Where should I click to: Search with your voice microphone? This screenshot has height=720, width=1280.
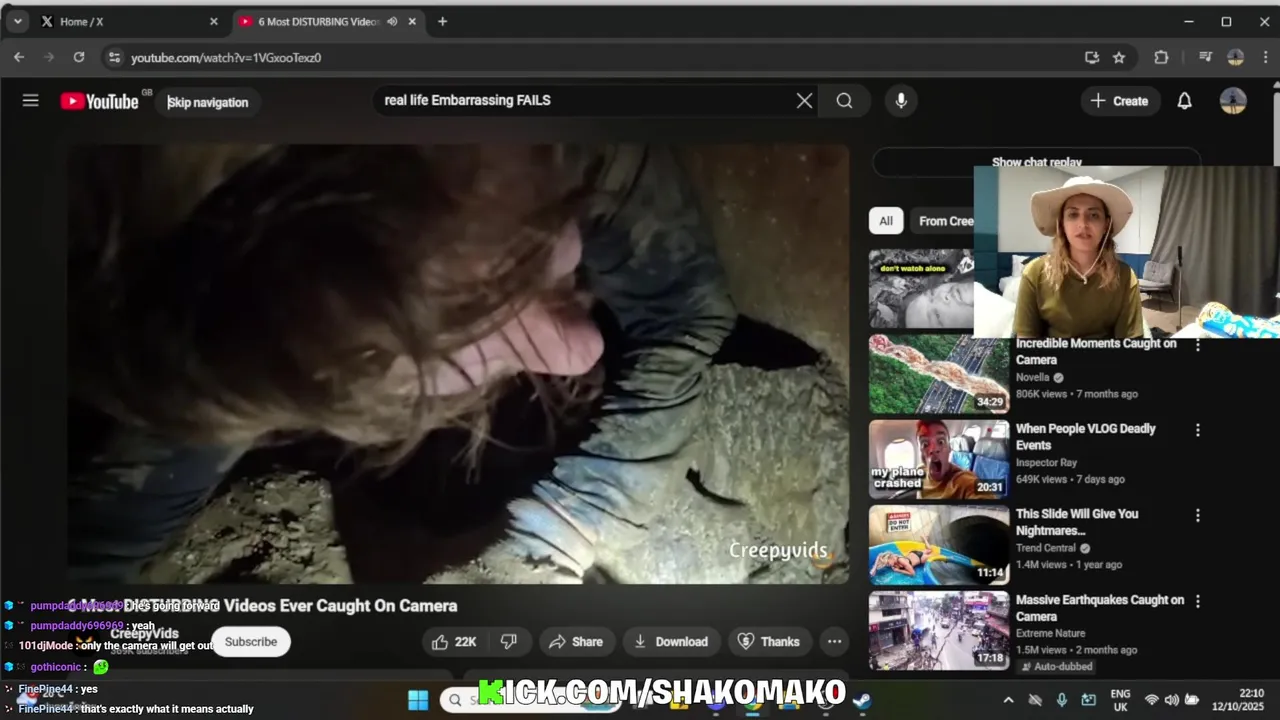(901, 101)
